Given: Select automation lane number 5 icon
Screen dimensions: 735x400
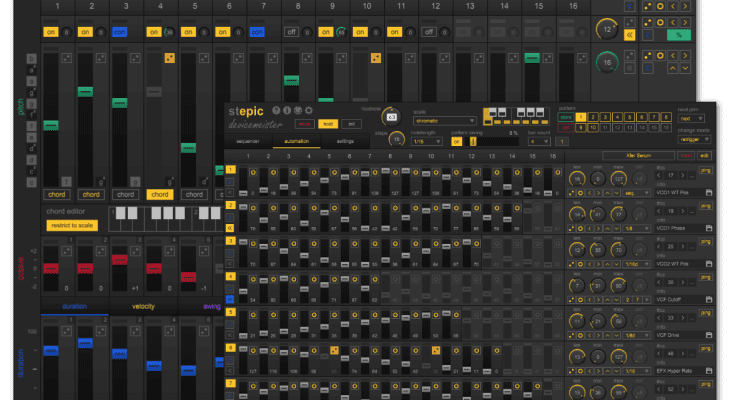Looking at the screenshot, I should click(231, 311).
